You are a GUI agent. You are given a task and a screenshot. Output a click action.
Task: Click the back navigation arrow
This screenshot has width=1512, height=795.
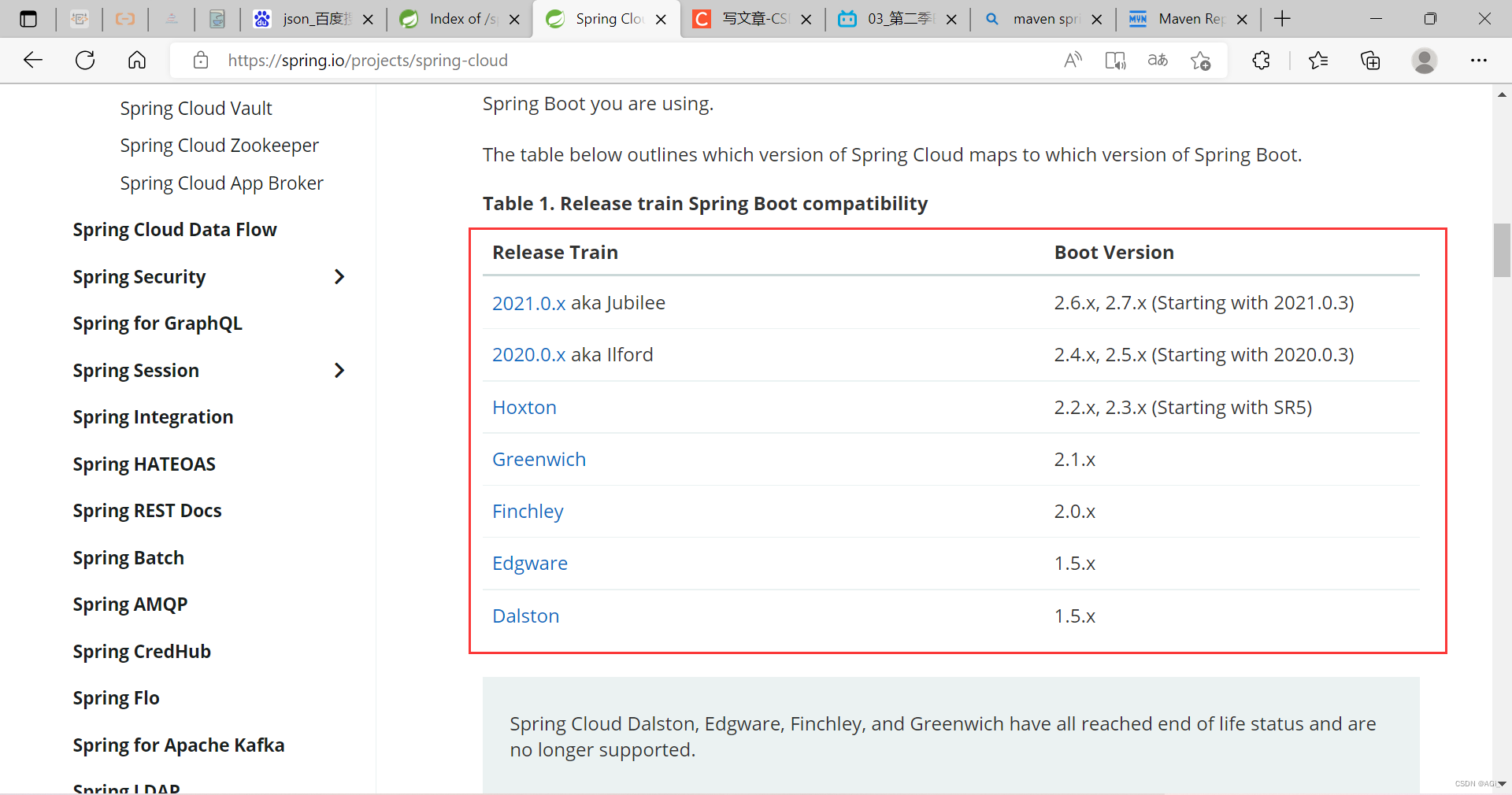point(32,60)
